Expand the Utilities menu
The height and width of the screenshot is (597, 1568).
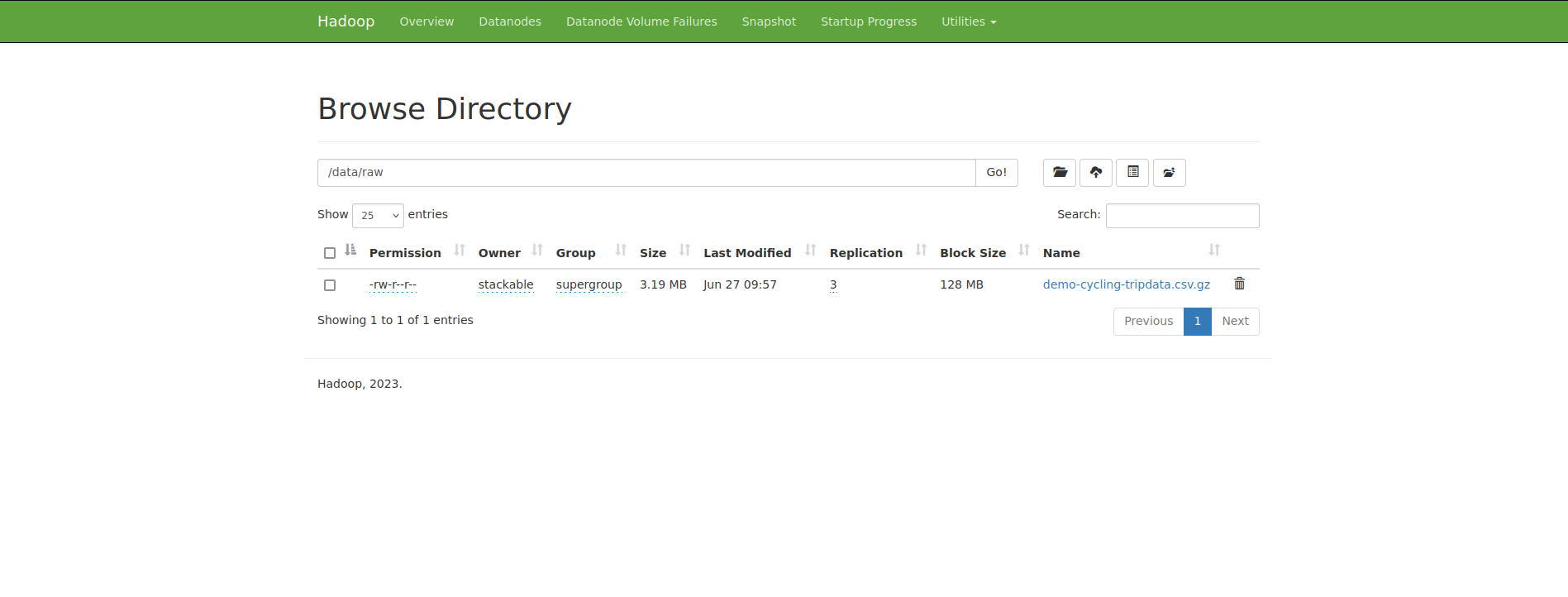968,21
